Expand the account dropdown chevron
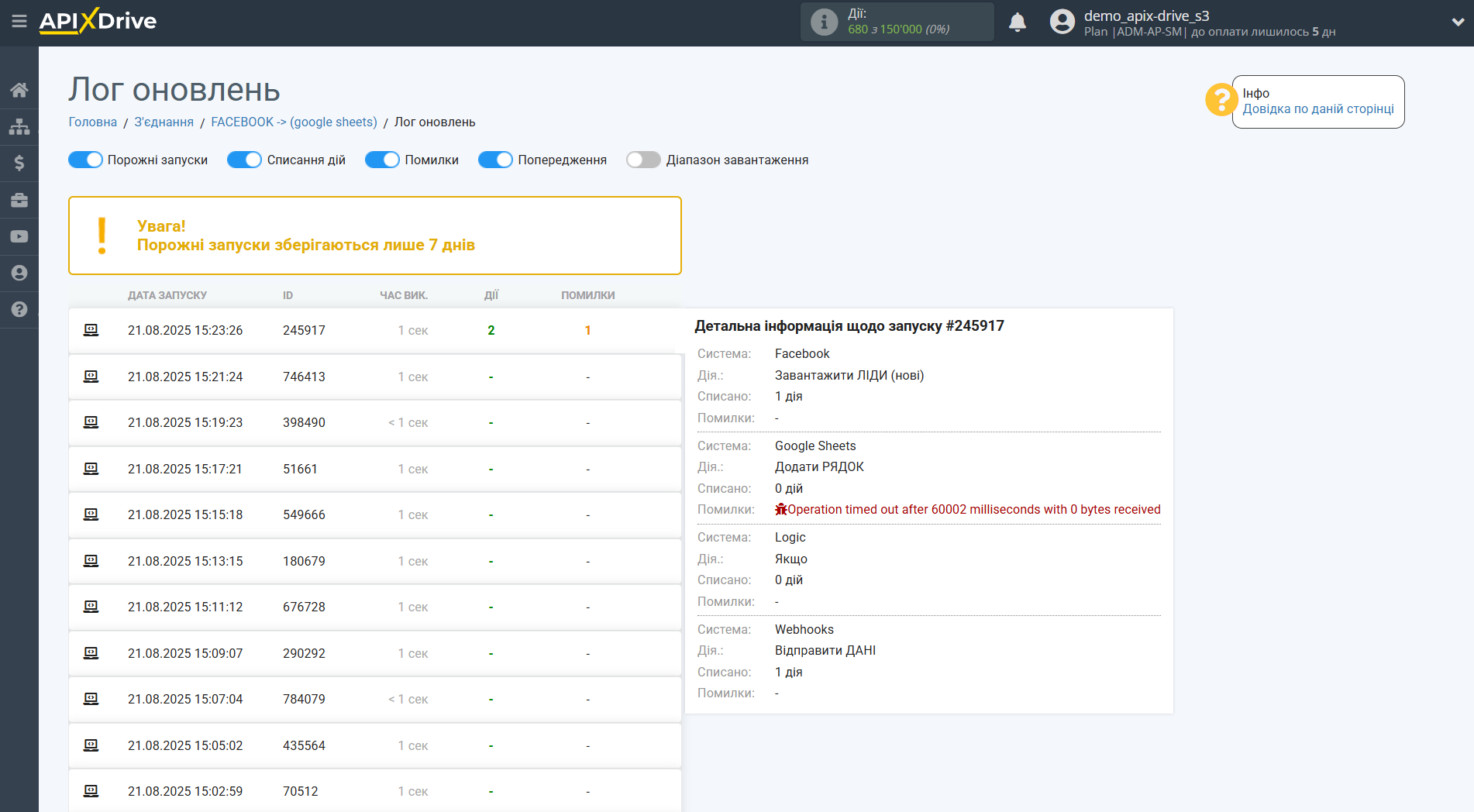Viewport: 1474px width, 812px height. [1458, 22]
